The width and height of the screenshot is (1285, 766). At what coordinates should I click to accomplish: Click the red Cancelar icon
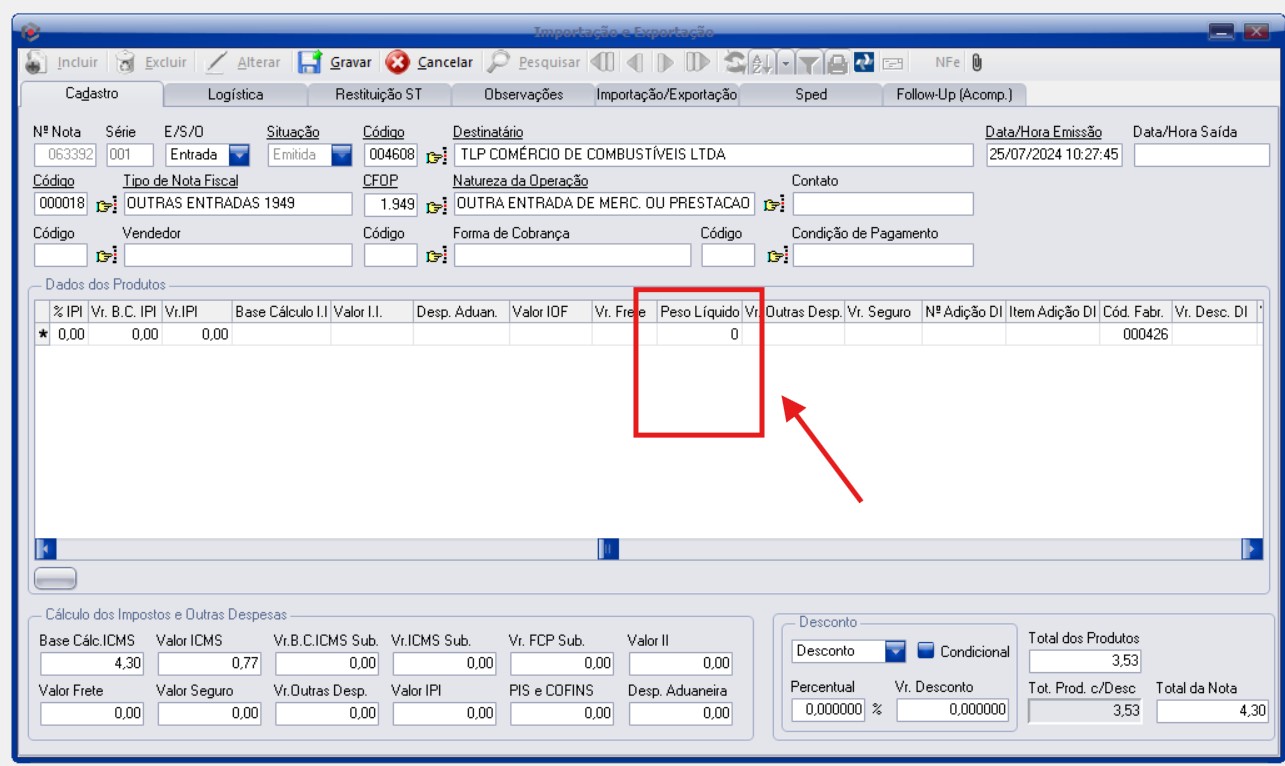(397, 62)
